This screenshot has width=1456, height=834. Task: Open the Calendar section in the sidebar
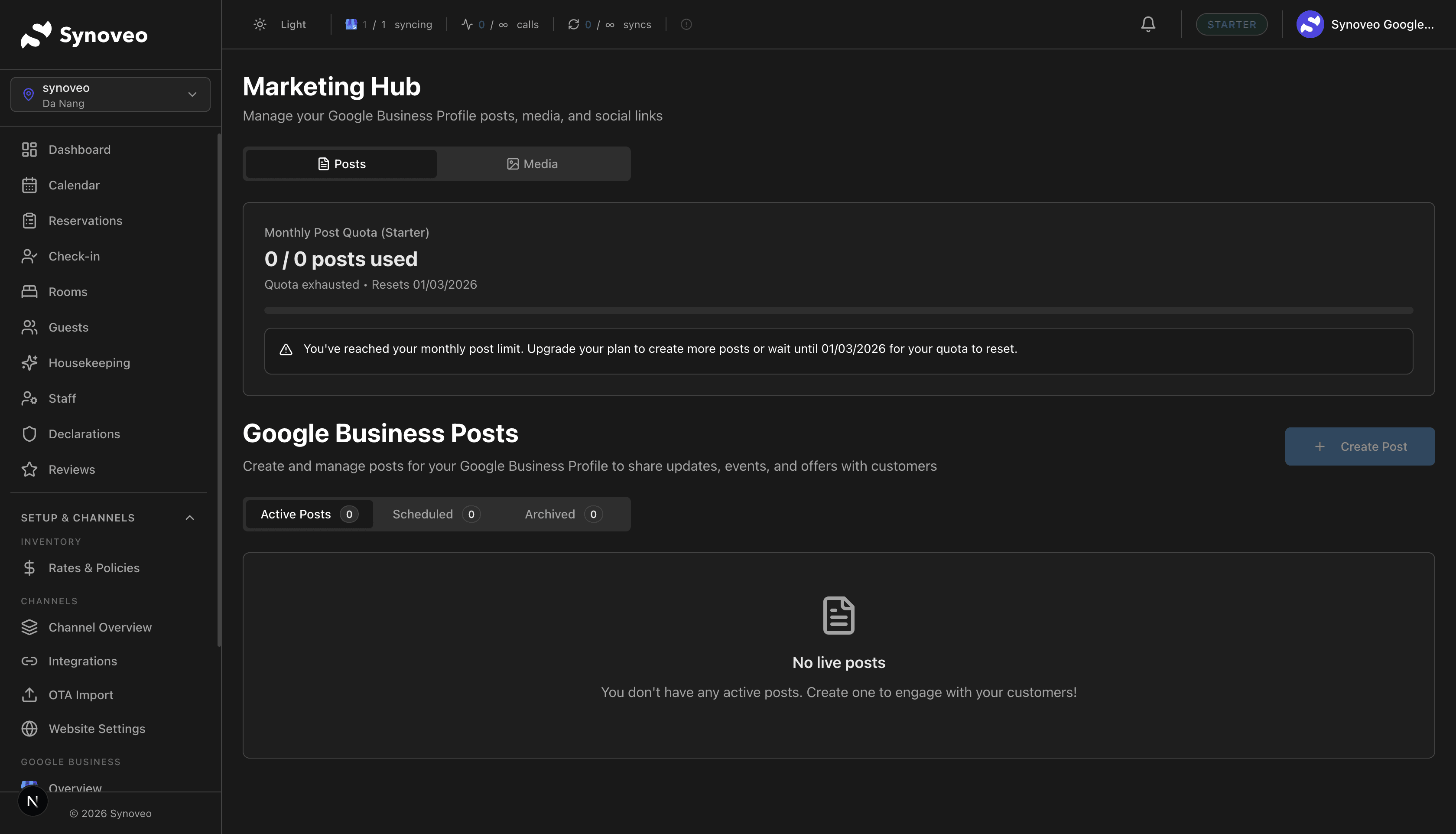74,185
